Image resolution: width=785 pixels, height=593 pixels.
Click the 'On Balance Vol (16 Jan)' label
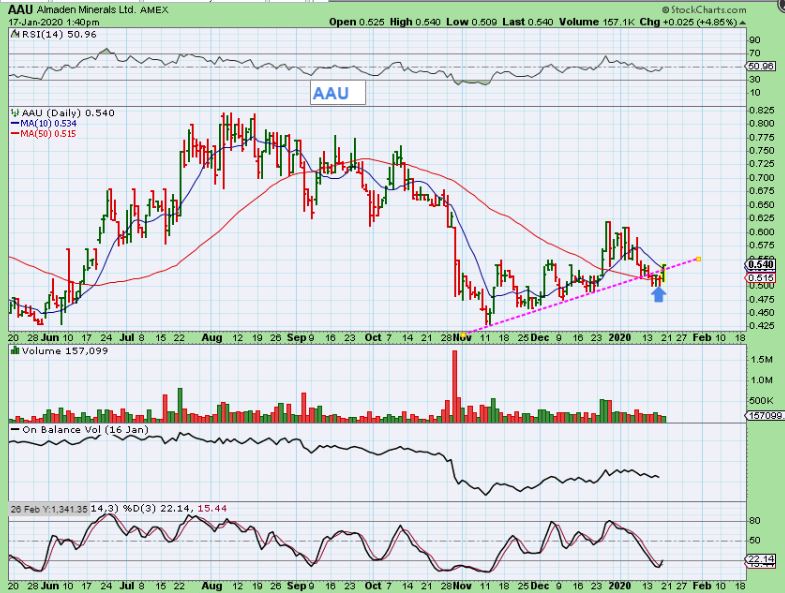[86, 430]
